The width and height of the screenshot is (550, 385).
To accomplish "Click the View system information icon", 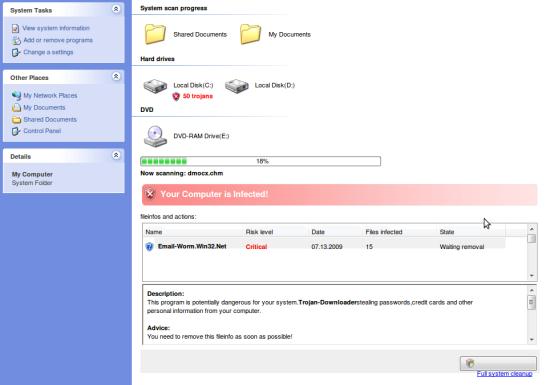I will click(x=15, y=28).
